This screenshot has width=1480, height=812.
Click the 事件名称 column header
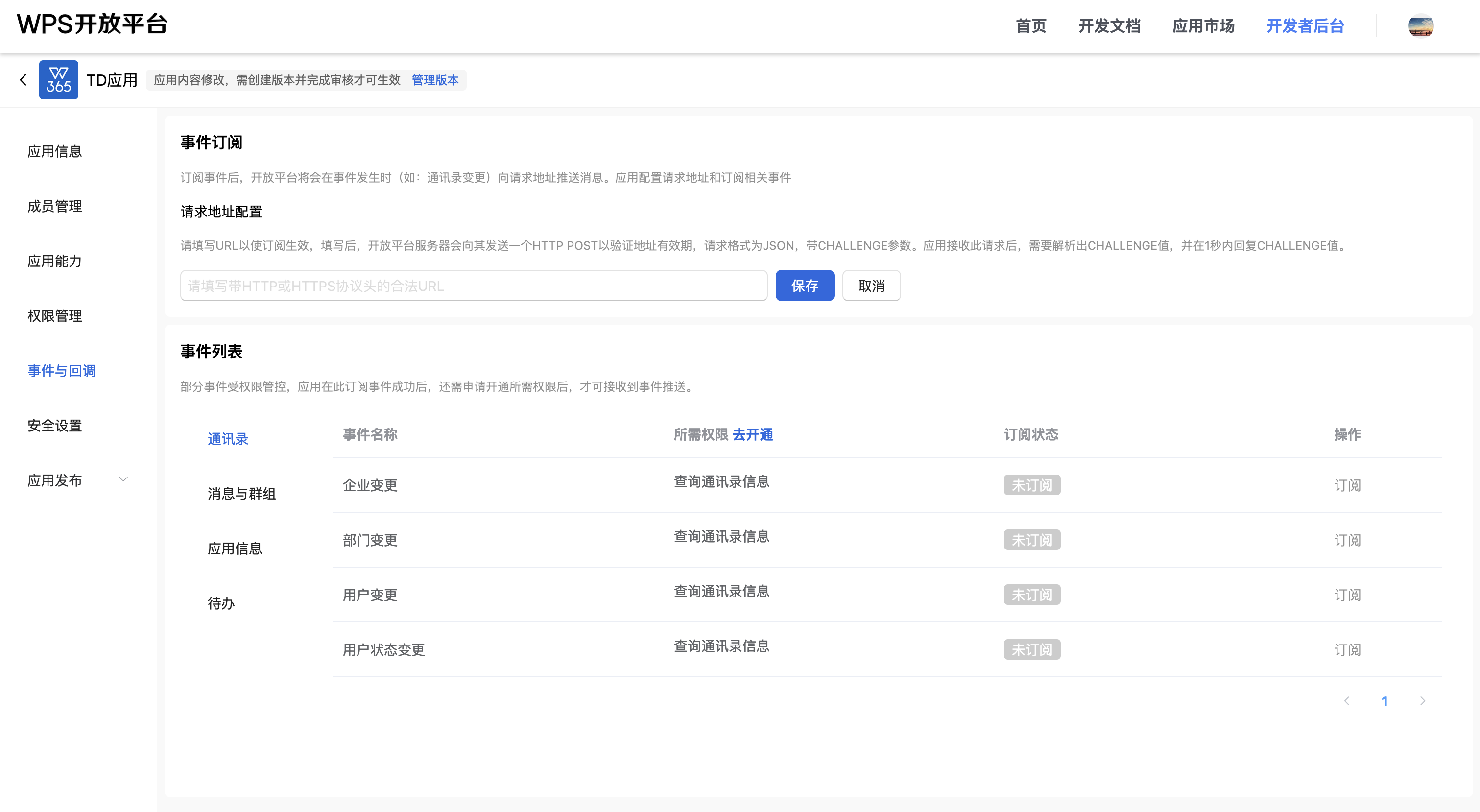click(370, 434)
